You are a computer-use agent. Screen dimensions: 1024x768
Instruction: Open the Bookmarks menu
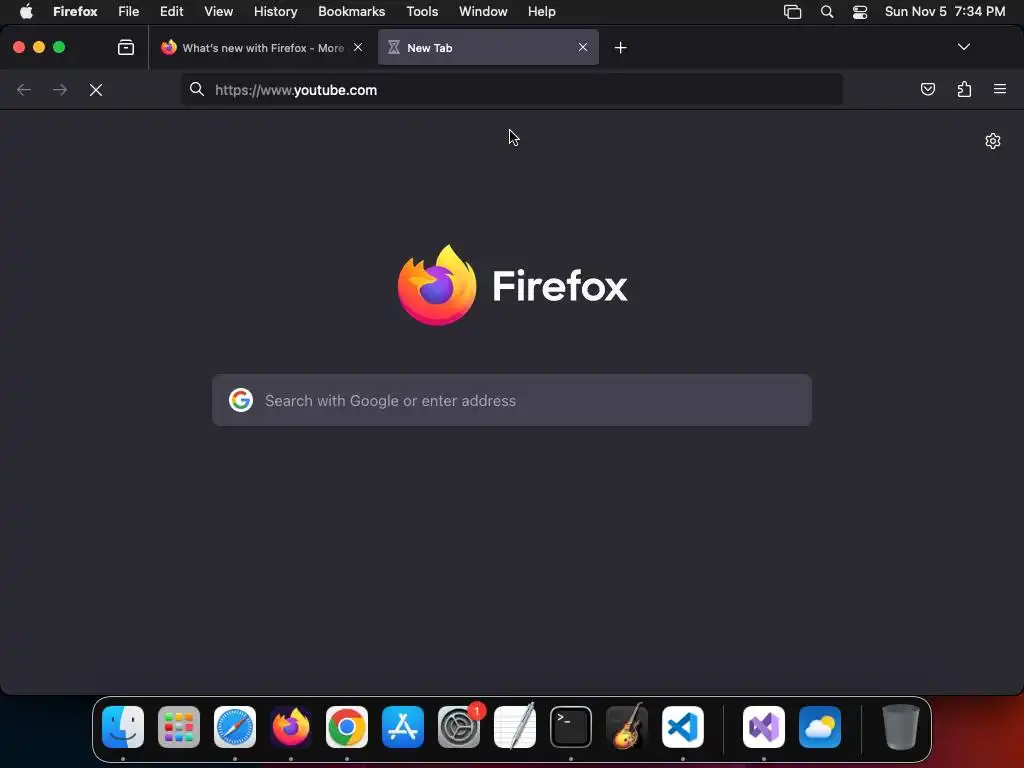(x=351, y=12)
